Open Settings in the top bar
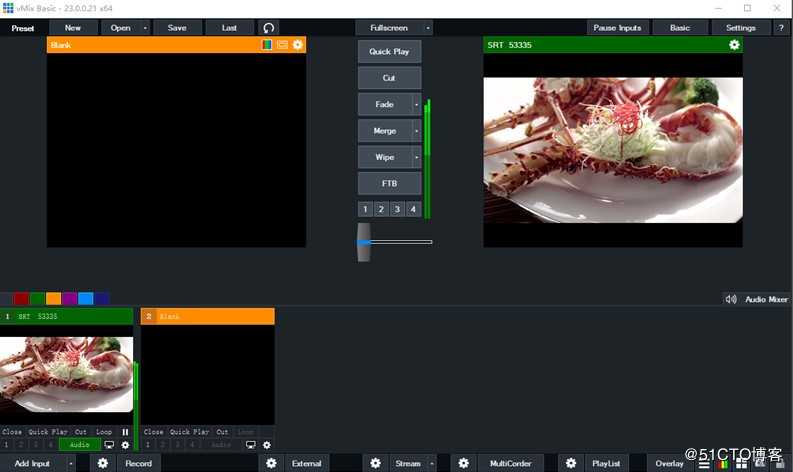This screenshot has width=793, height=472. click(x=740, y=28)
